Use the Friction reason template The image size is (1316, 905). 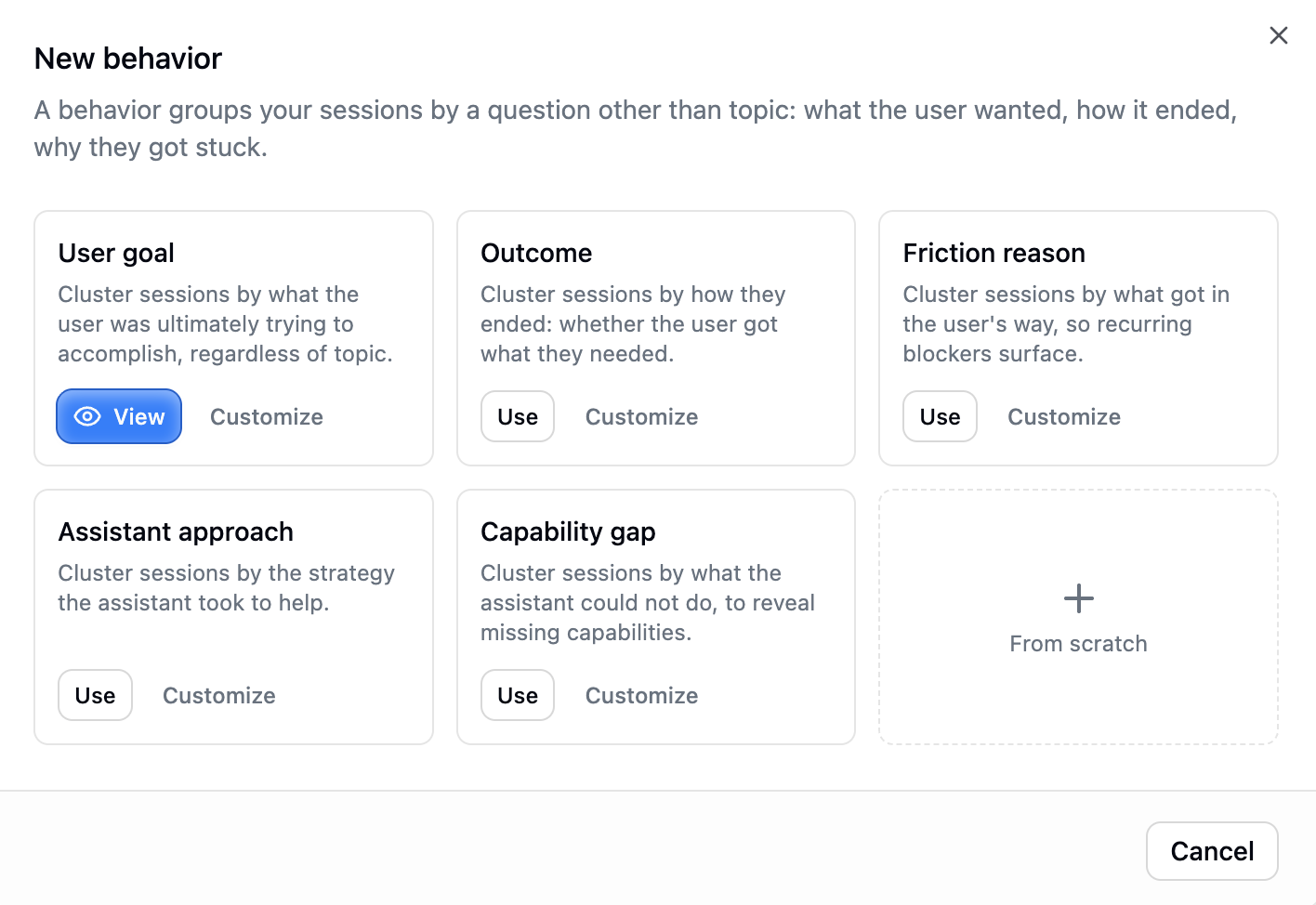(x=940, y=417)
